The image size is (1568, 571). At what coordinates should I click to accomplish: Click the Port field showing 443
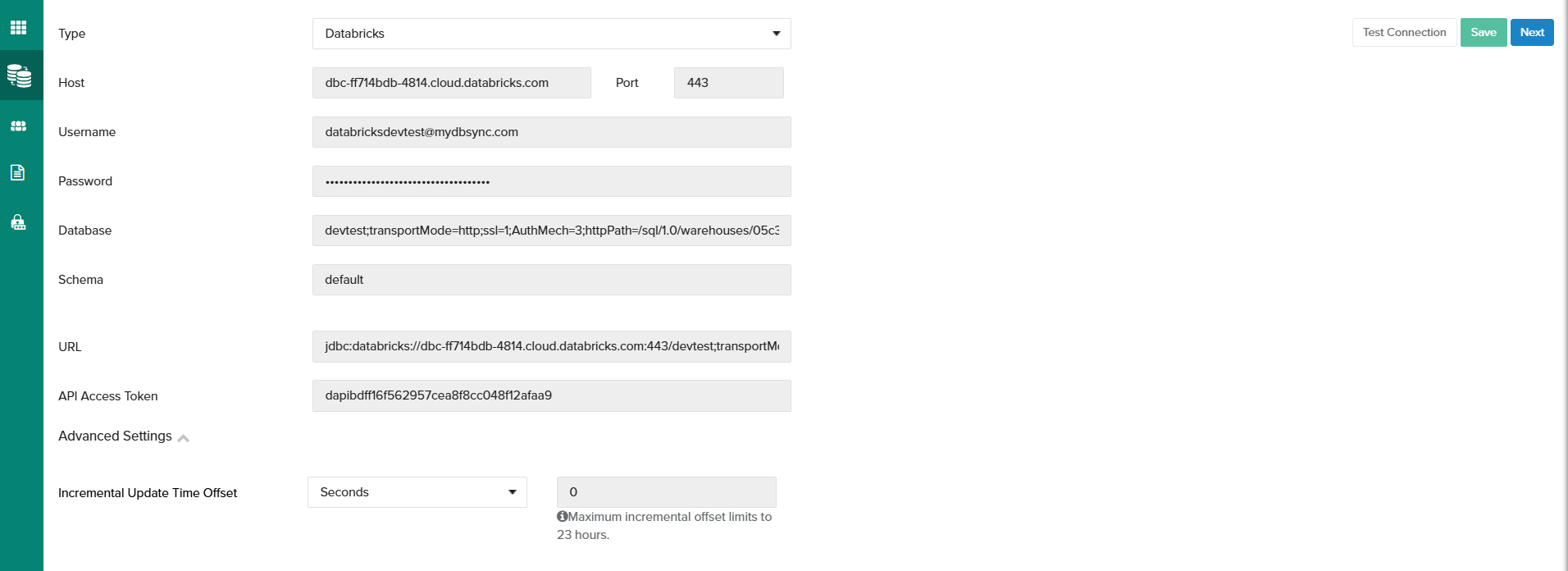(x=728, y=83)
